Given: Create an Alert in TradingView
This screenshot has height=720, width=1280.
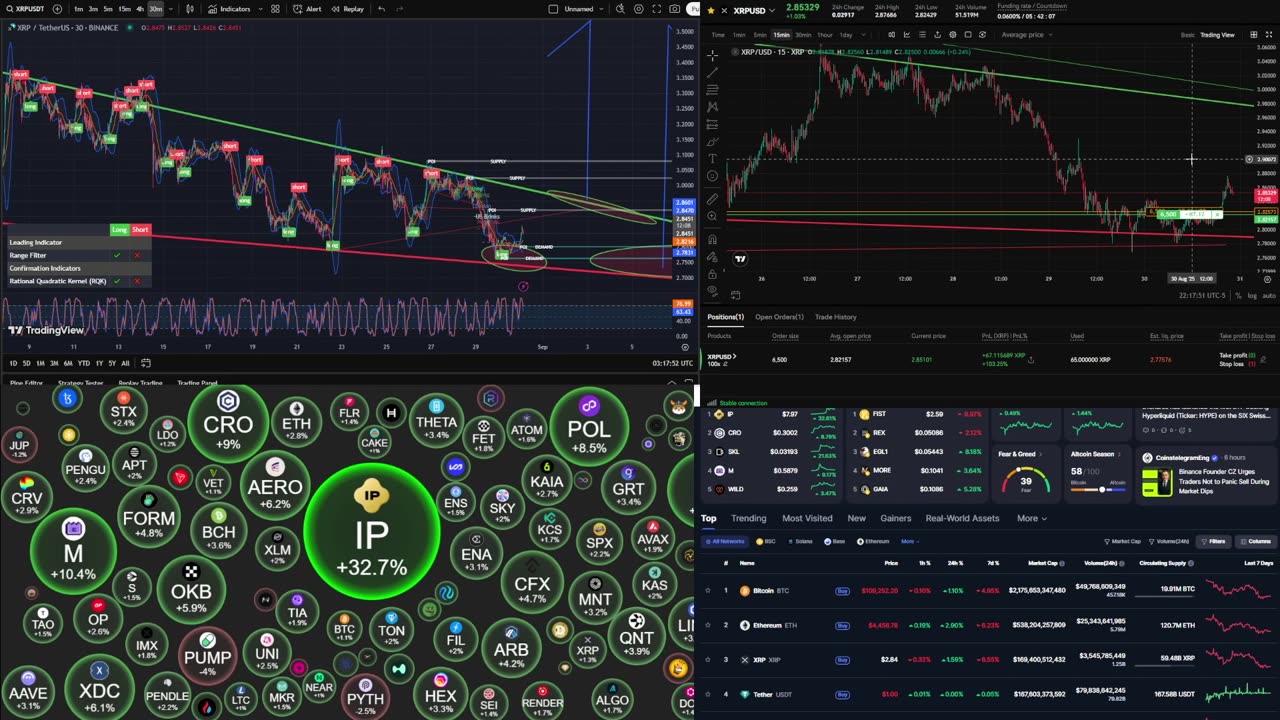Looking at the screenshot, I should pyautogui.click(x=307, y=9).
